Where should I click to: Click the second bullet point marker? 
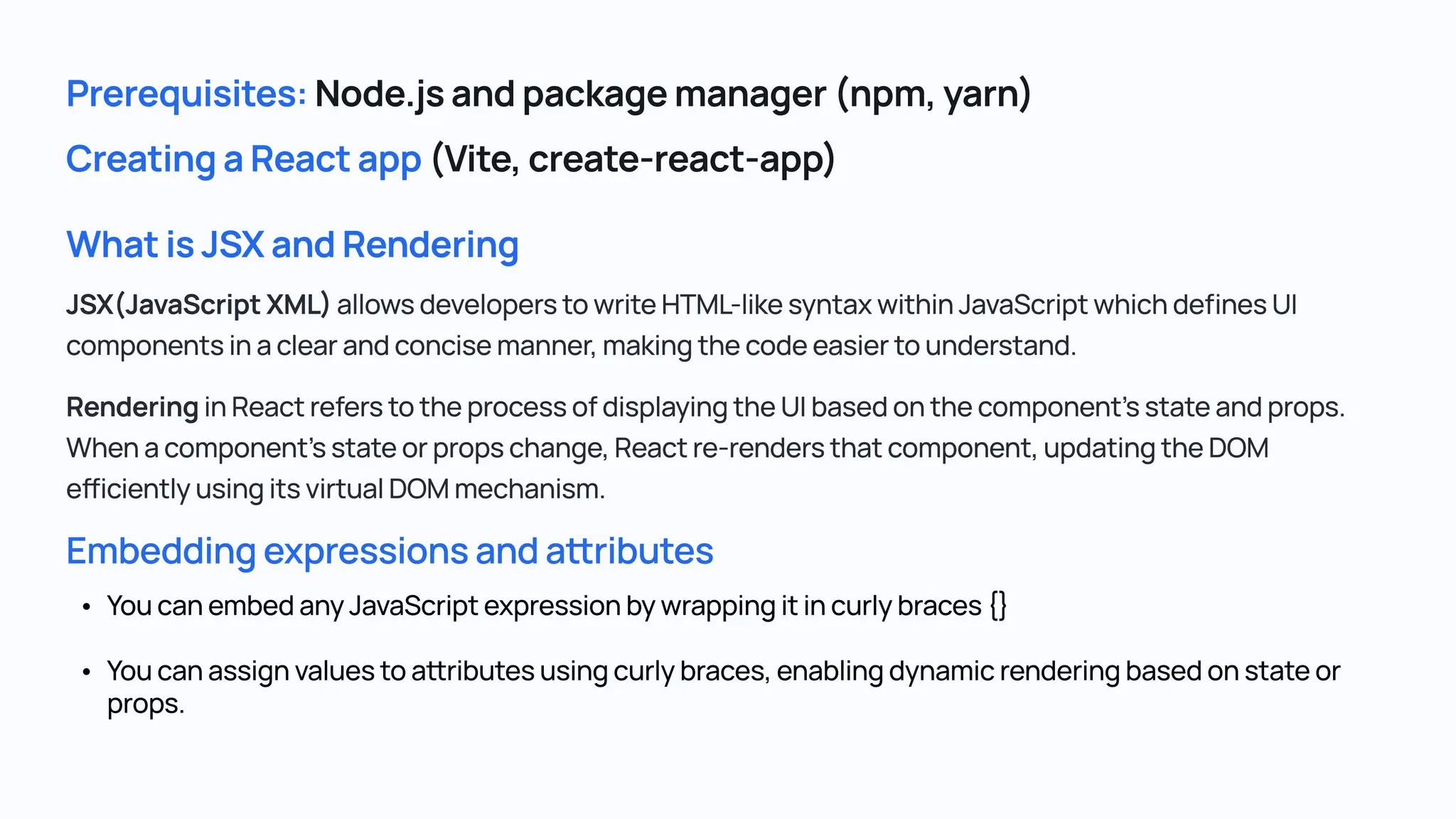86,672
